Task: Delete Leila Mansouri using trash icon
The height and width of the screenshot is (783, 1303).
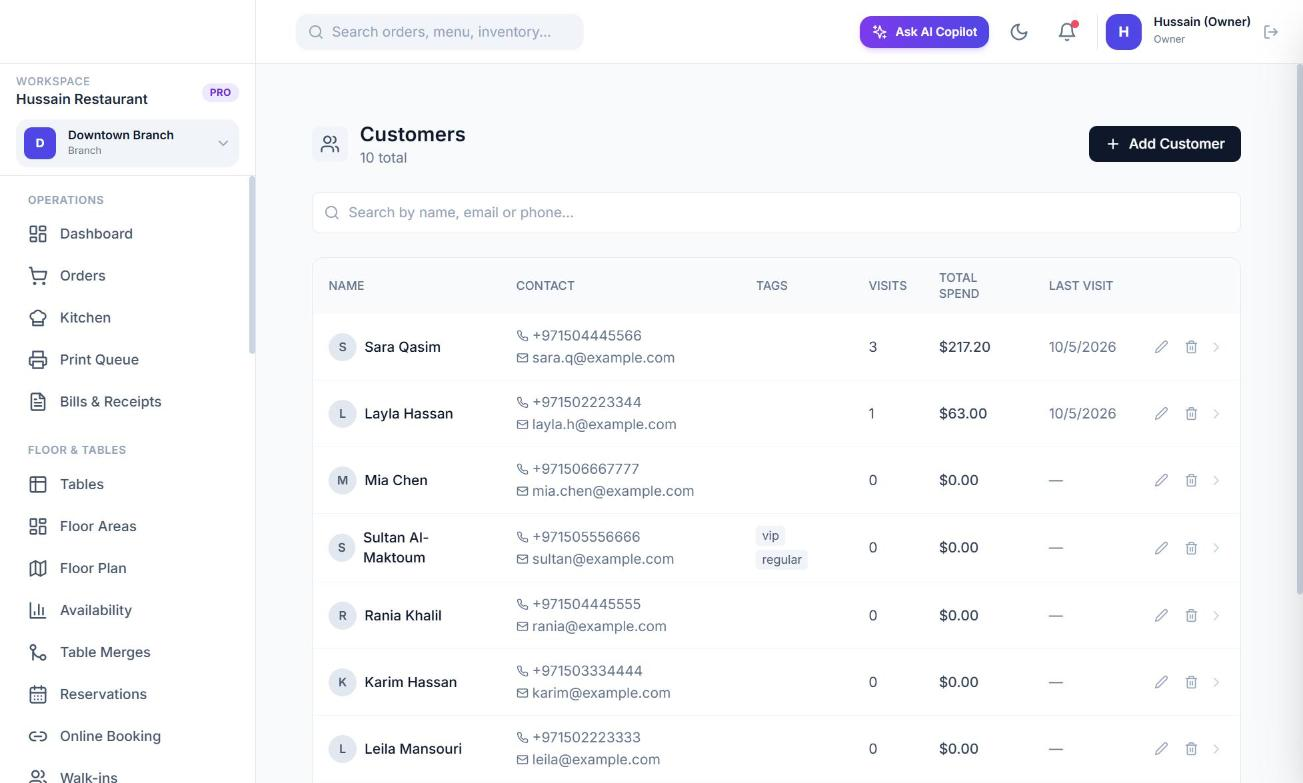Action: pyautogui.click(x=1191, y=749)
